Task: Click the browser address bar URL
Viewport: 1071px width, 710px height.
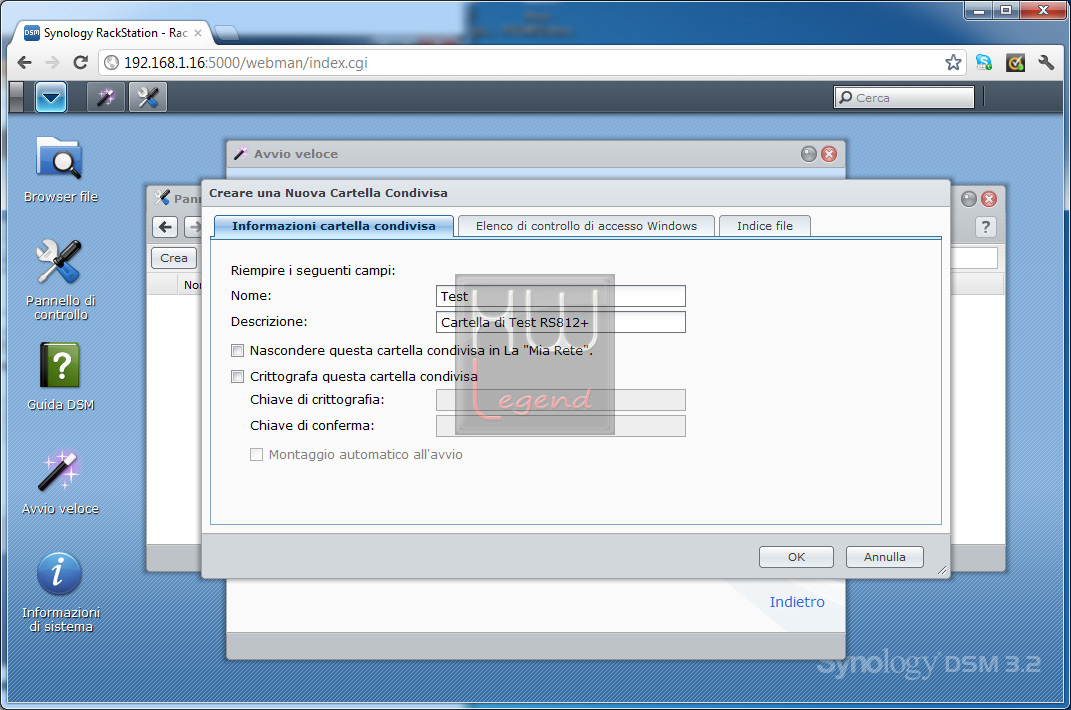Action: click(246, 63)
